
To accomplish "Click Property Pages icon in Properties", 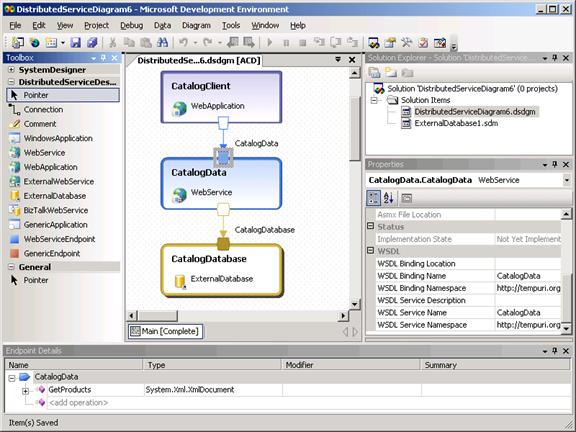I will [x=406, y=198].
